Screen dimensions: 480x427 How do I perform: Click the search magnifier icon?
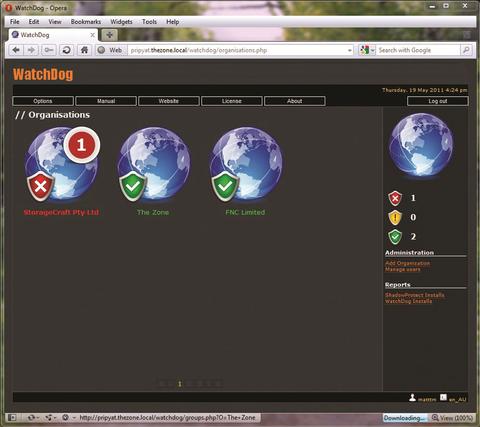466,50
